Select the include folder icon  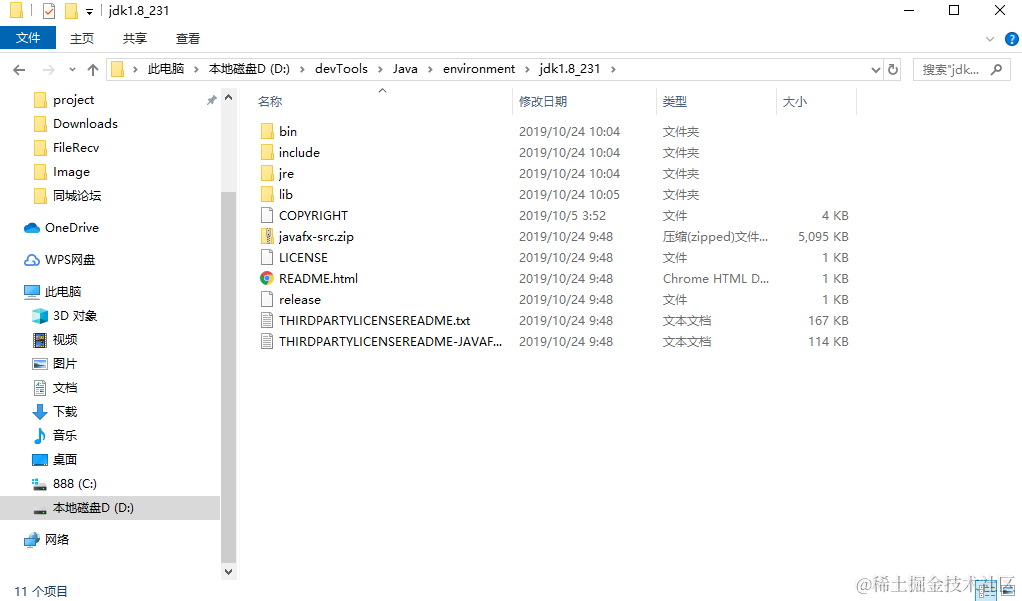point(267,153)
